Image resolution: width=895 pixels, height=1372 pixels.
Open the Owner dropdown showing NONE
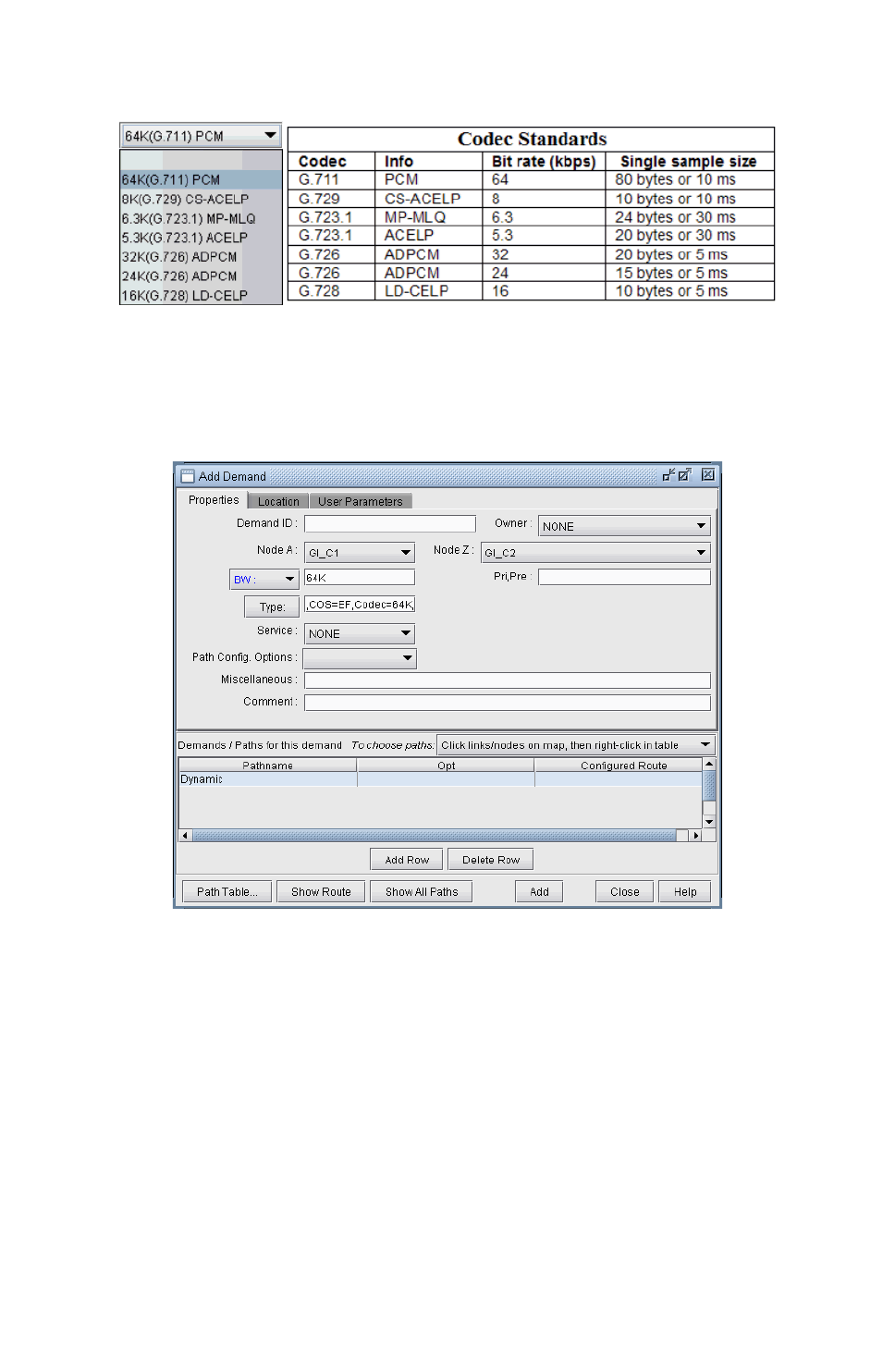point(624,526)
